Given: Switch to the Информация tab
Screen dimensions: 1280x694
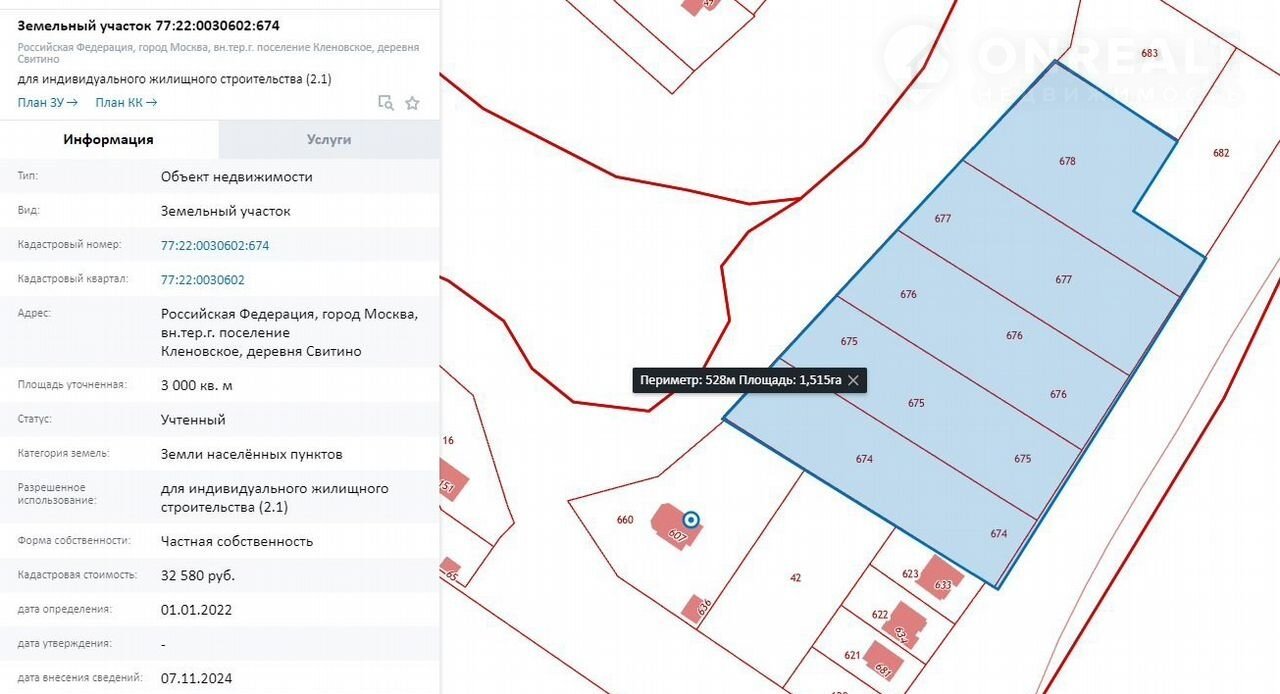Looking at the screenshot, I should [x=108, y=140].
